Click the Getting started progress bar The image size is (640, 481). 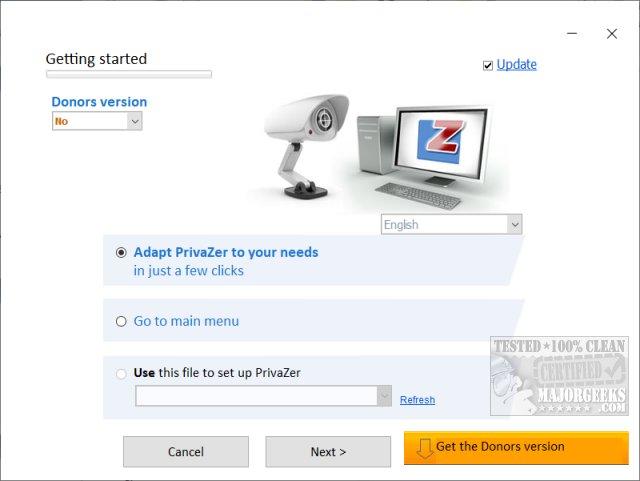[x=129, y=74]
